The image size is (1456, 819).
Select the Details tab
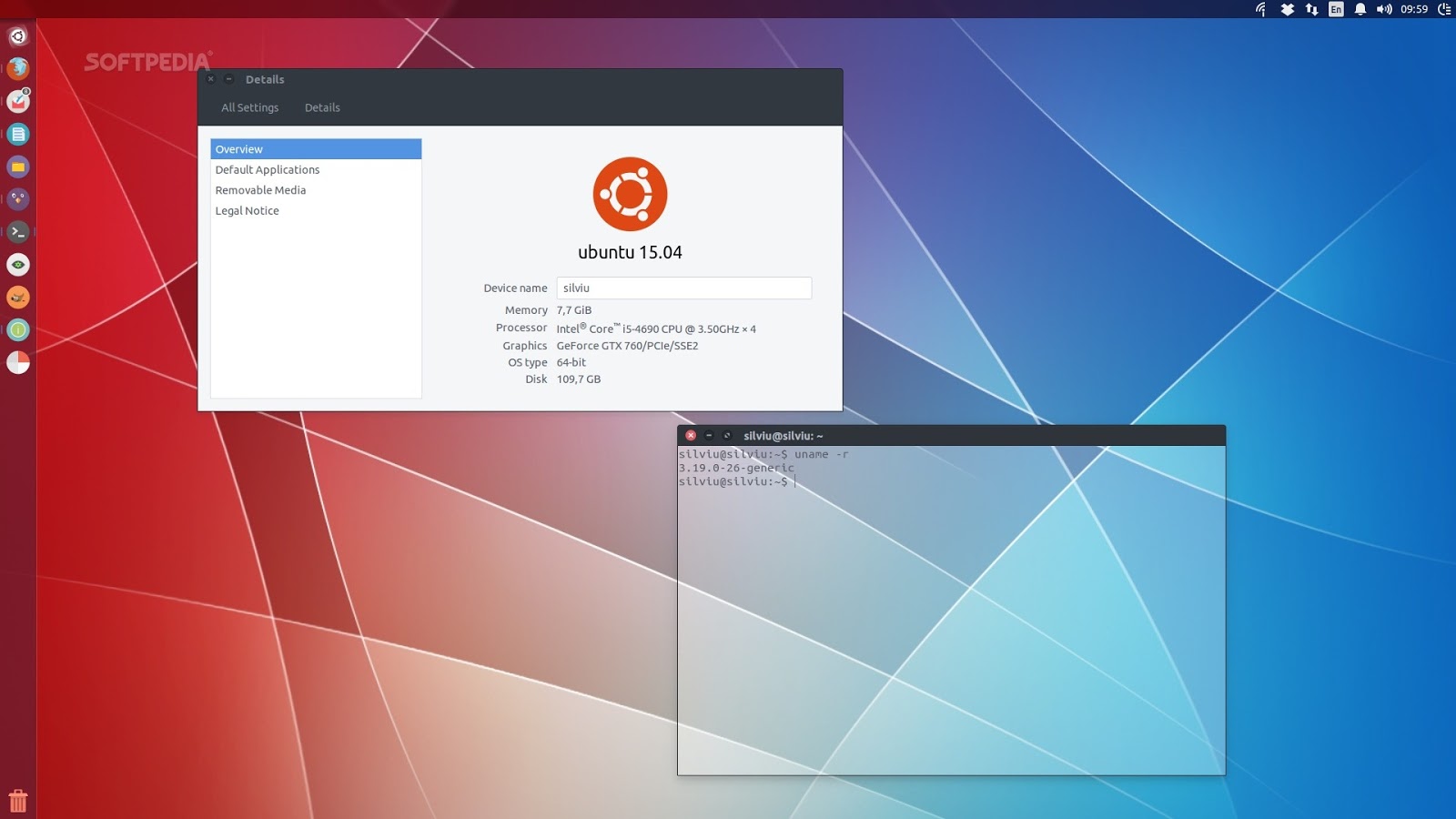322,107
